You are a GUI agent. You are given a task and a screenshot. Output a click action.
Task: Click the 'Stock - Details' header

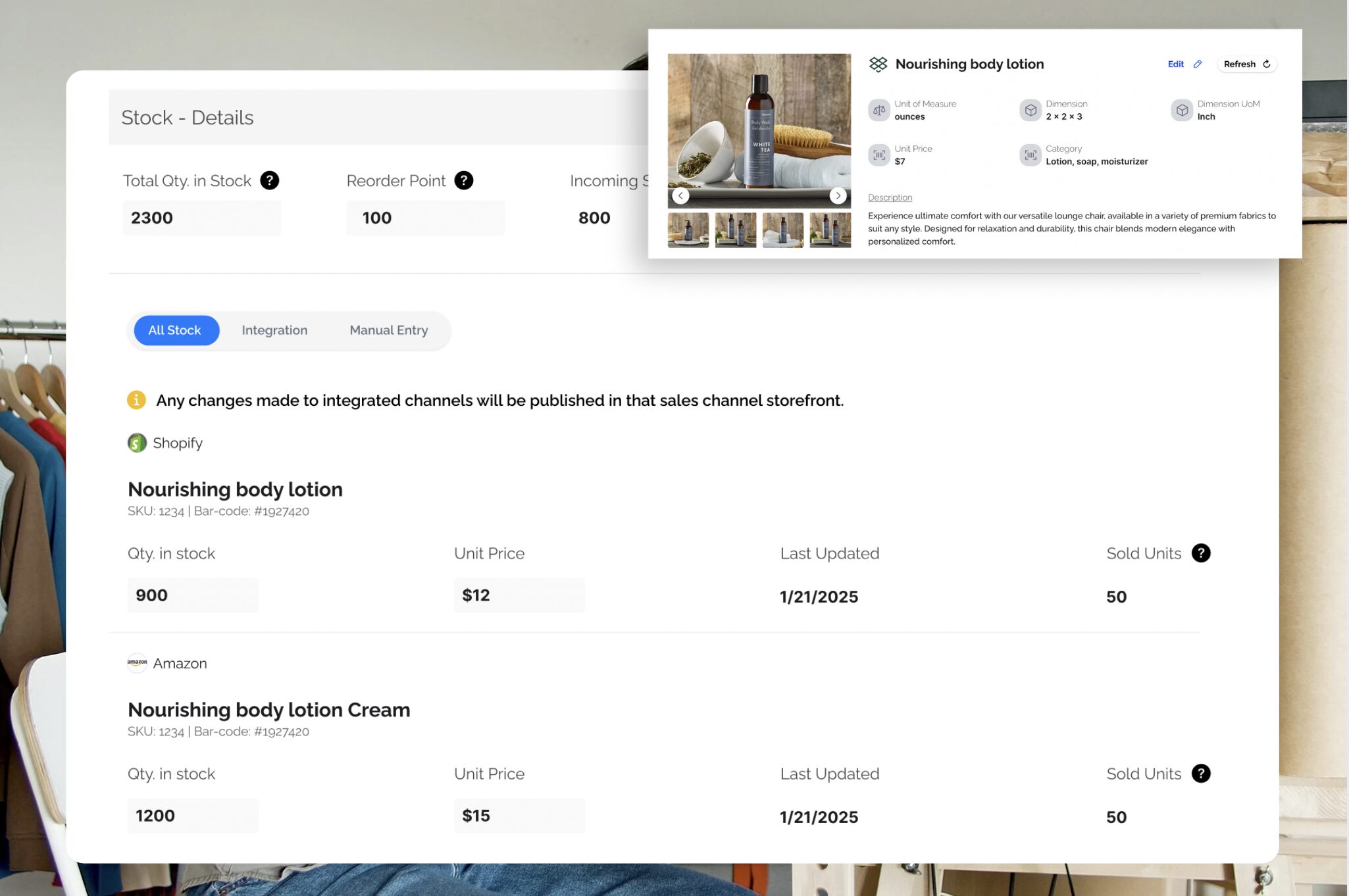(x=187, y=118)
